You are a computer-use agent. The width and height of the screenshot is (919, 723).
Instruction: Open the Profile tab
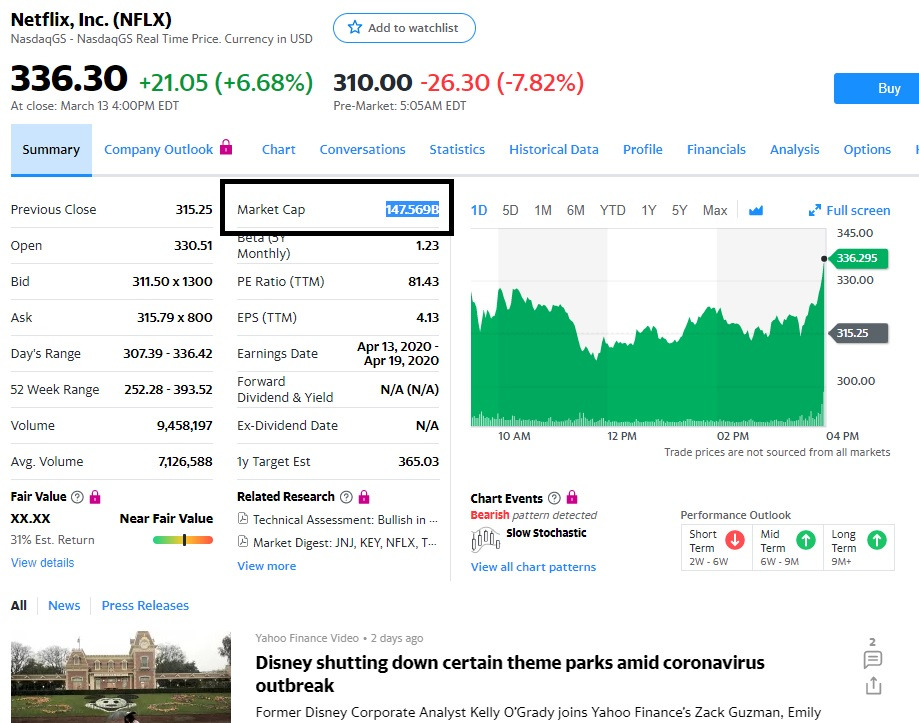click(x=642, y=149)
